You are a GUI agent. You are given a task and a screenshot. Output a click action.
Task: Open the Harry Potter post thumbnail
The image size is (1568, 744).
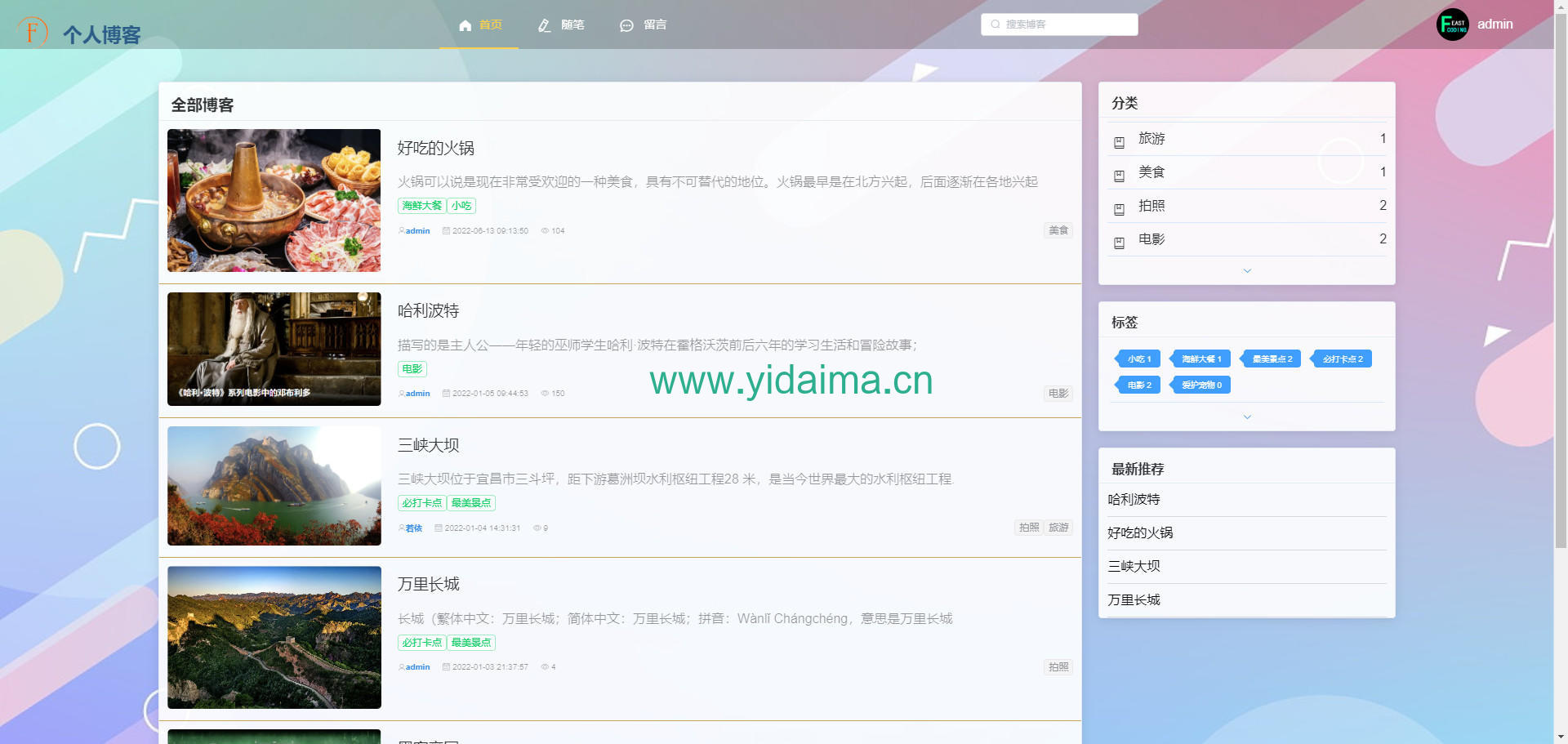pos(274,349)
